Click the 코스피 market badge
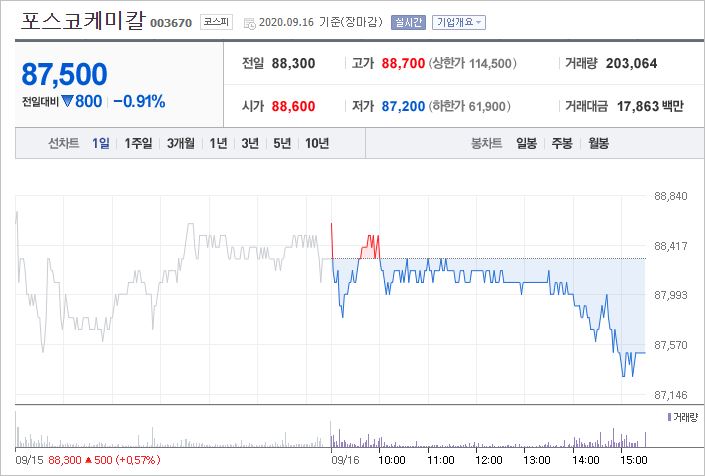Viewport: 705px width, 476px height. pyautogui.click(x=216, y=22)
